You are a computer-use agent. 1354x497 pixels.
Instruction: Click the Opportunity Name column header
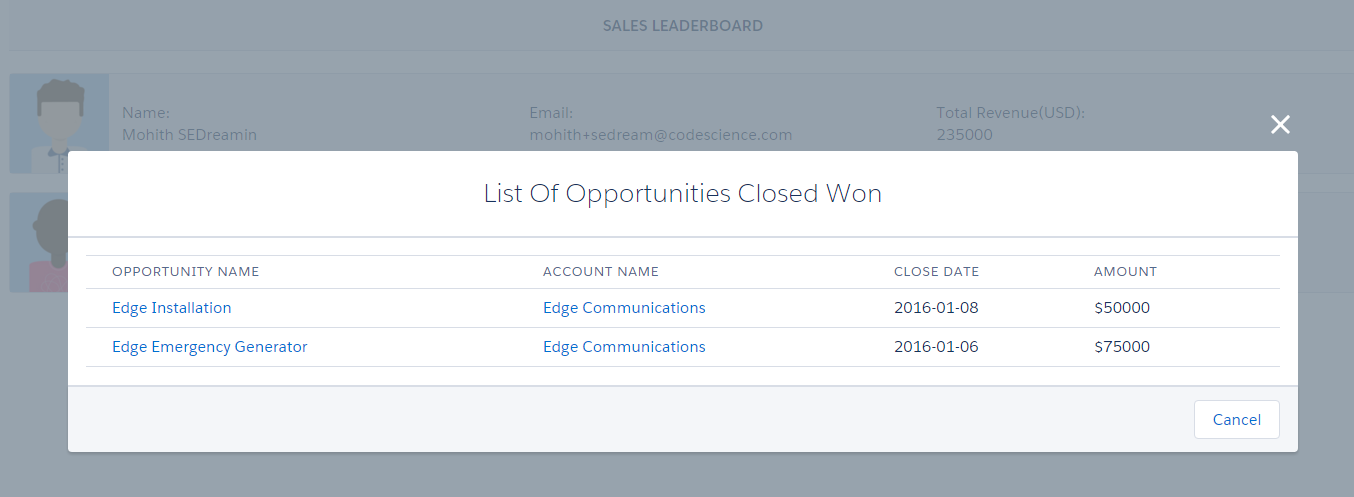point(186,272)
